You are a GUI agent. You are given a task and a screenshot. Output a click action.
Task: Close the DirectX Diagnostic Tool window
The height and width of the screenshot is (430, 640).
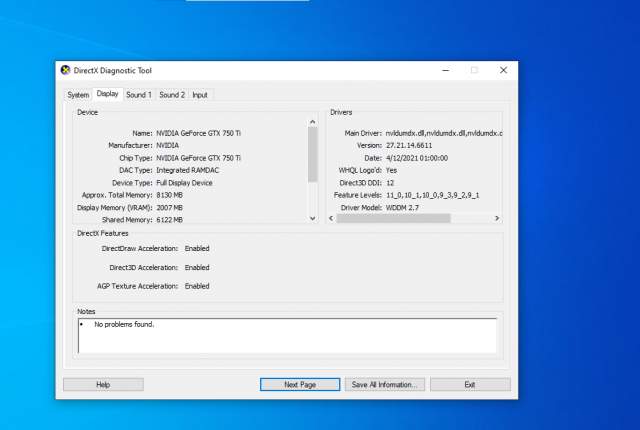[504, 70]
